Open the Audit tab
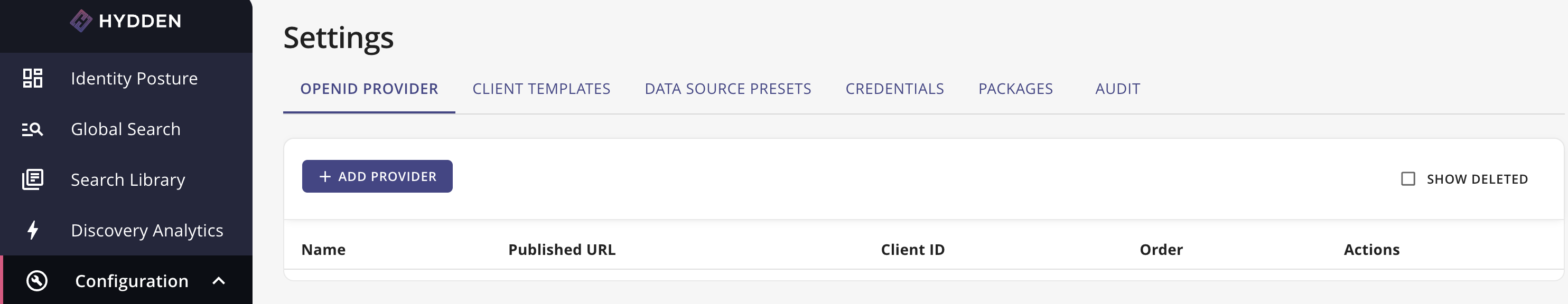1568x304 pixels. click(x=1117, y=89)
